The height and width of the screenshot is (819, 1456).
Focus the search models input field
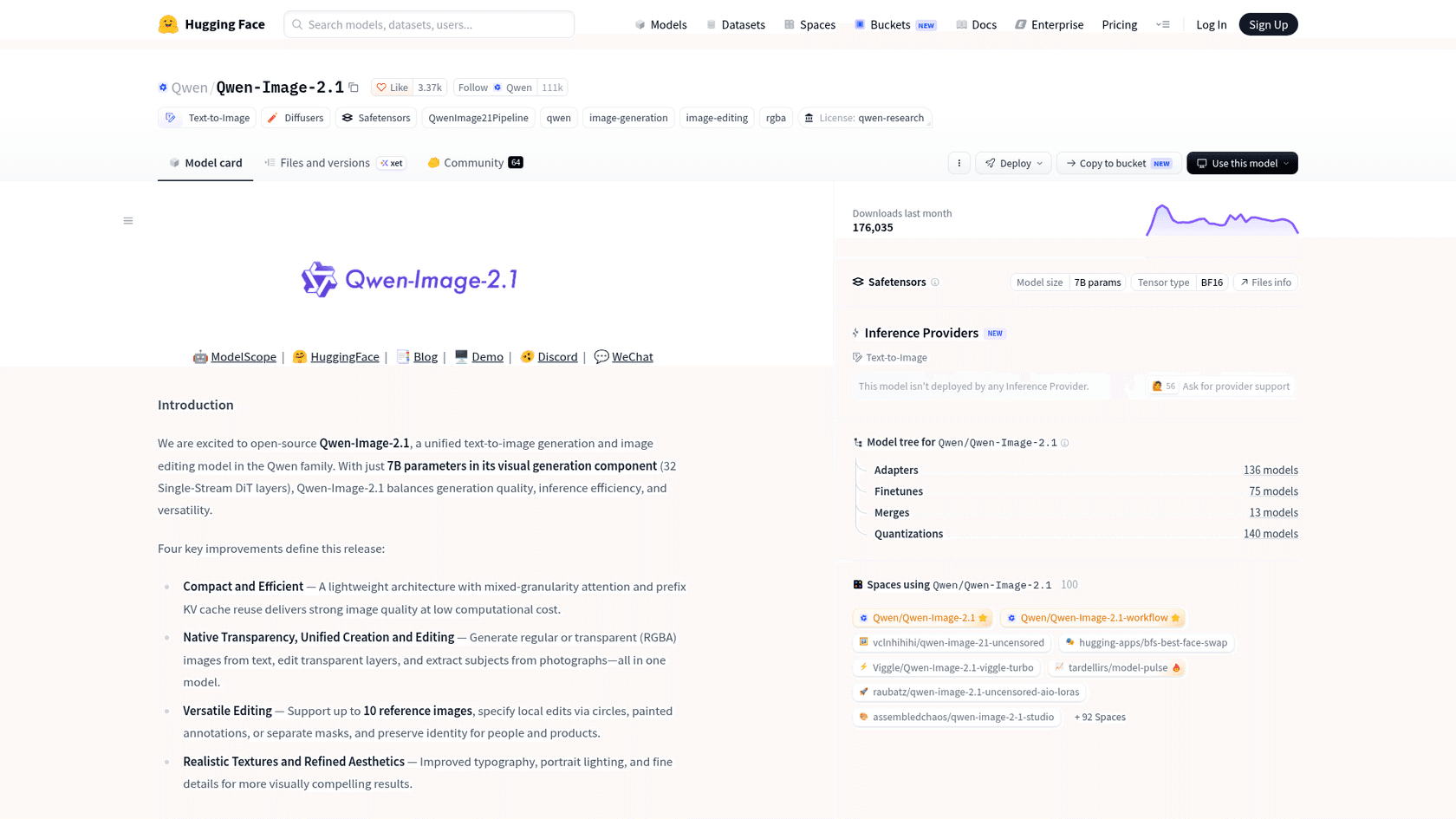pyautogui.click(x=429, y=24)
